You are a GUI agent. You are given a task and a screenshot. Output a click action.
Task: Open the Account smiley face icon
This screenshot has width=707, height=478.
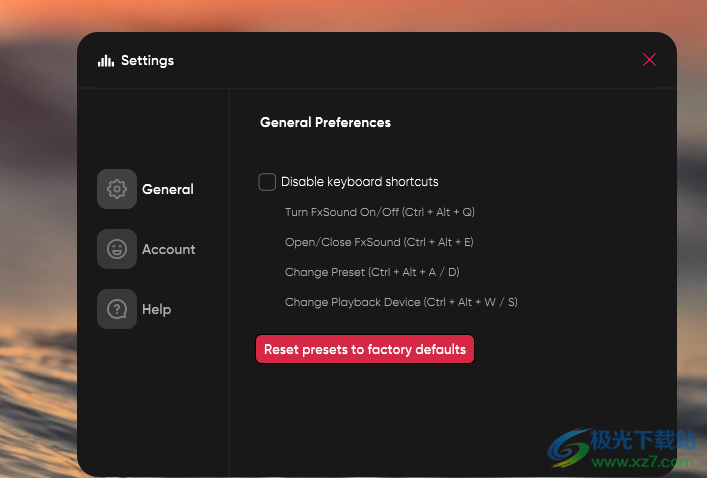[117, 249]
